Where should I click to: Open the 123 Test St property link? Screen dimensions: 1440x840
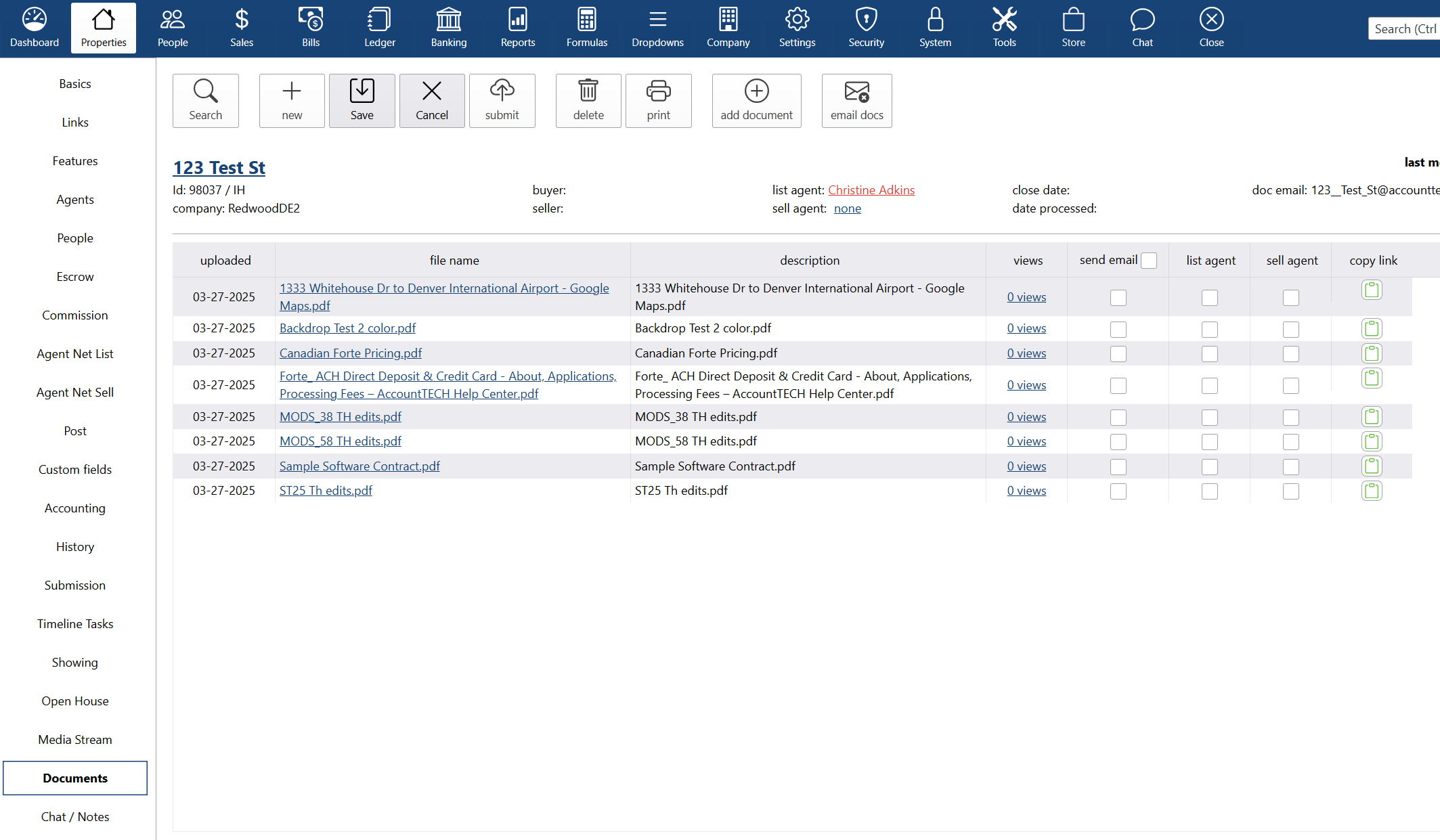pyautogui.click(x=219, y=168)
